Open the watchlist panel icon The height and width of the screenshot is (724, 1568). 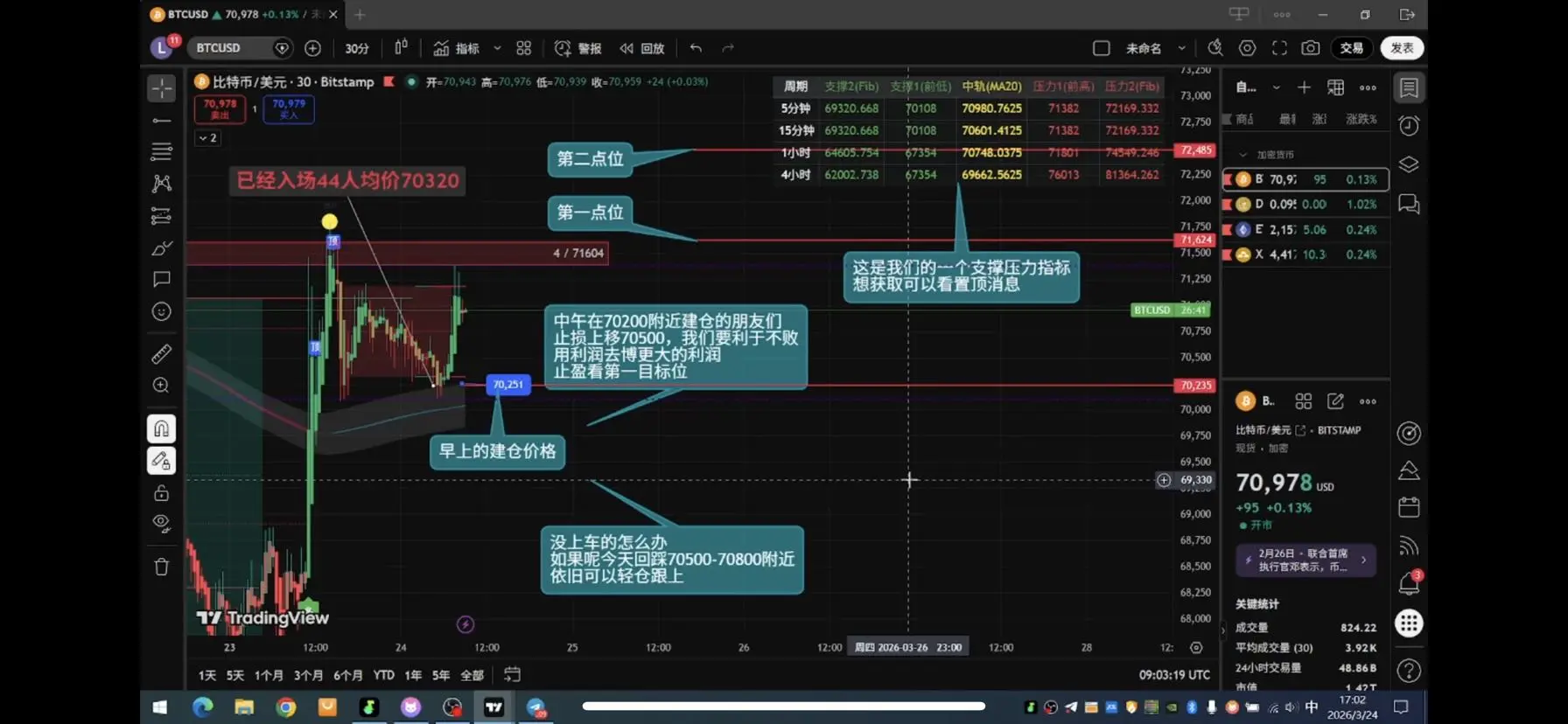point(1409,87)
